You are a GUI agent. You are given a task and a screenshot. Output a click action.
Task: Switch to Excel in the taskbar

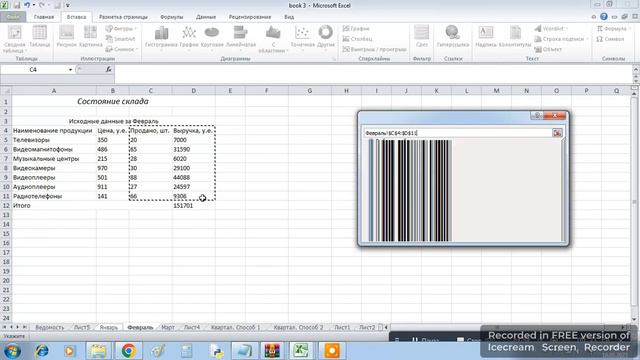(x=301, y=351)
